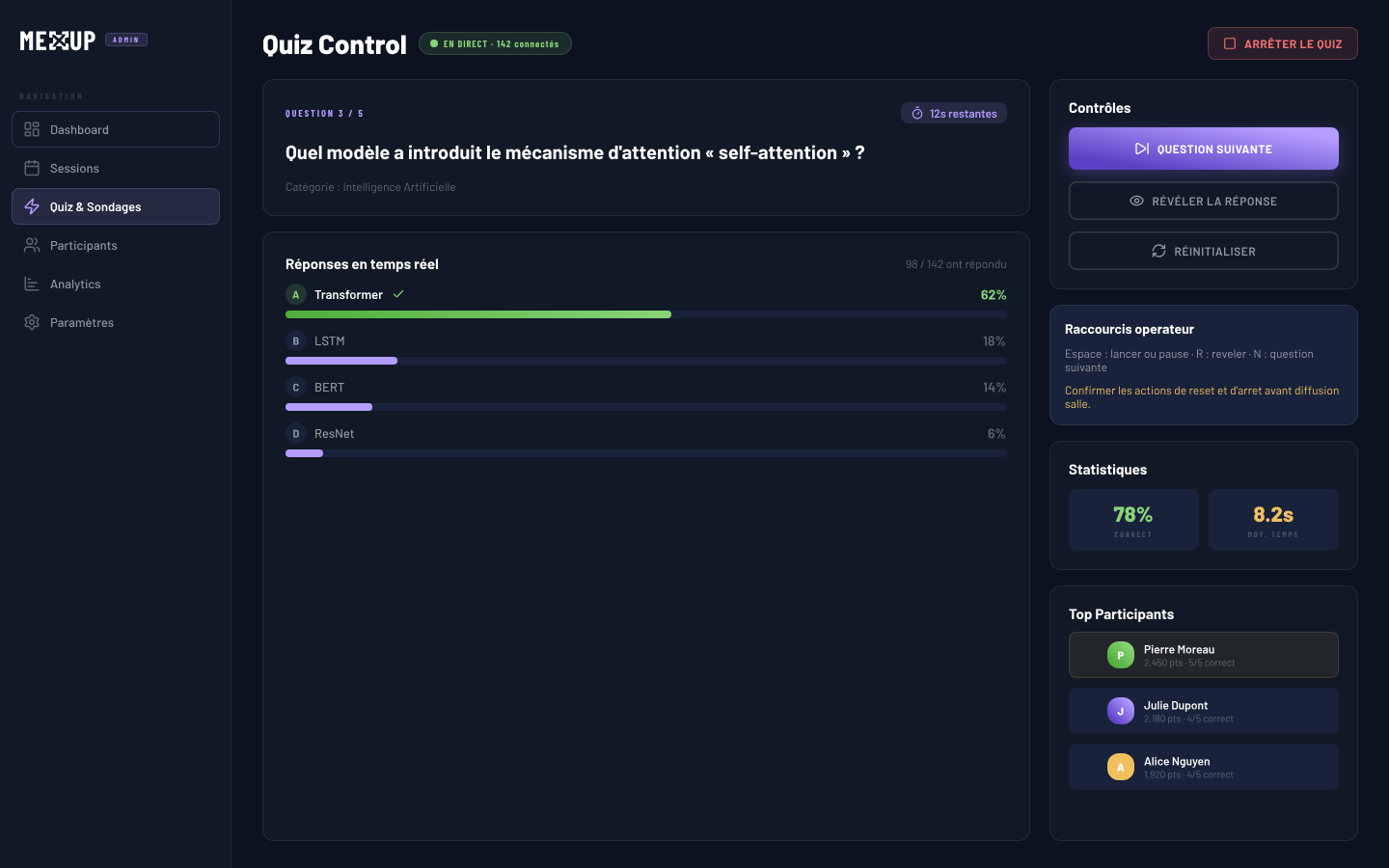Click the 14% value for BERT
Image resolution: width=1389 pixels, height=868 pixels.
pyautogui.click(x=994, y=388)
